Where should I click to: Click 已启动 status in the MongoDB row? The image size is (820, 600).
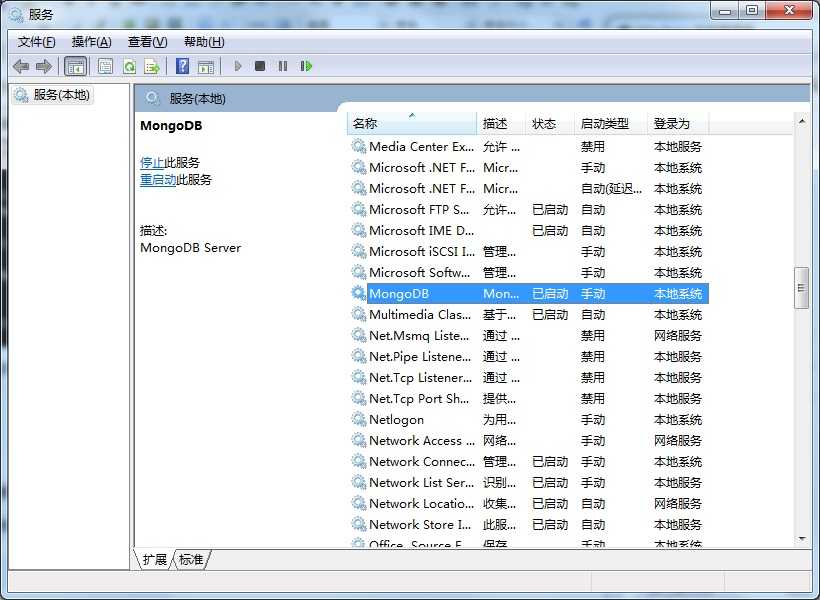point(550,293)
